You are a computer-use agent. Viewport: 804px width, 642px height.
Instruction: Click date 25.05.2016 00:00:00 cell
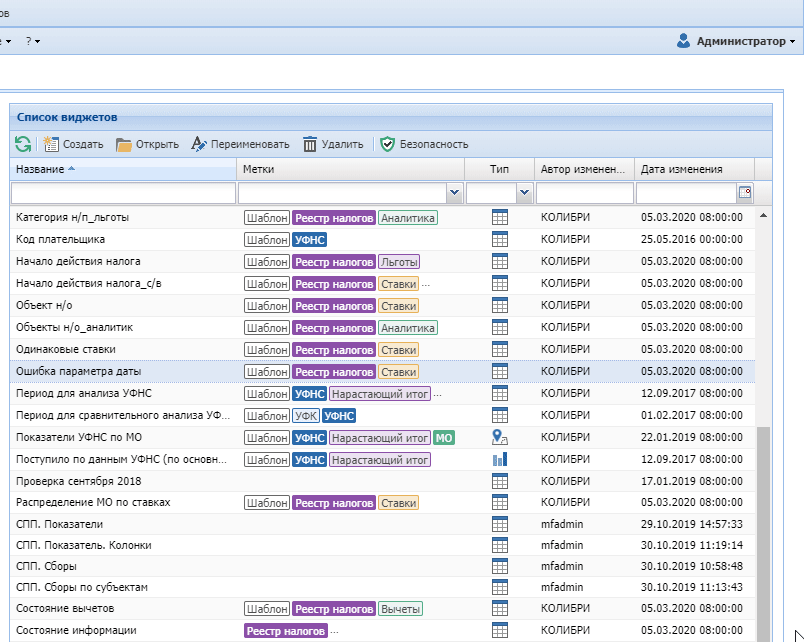(692, 239)
